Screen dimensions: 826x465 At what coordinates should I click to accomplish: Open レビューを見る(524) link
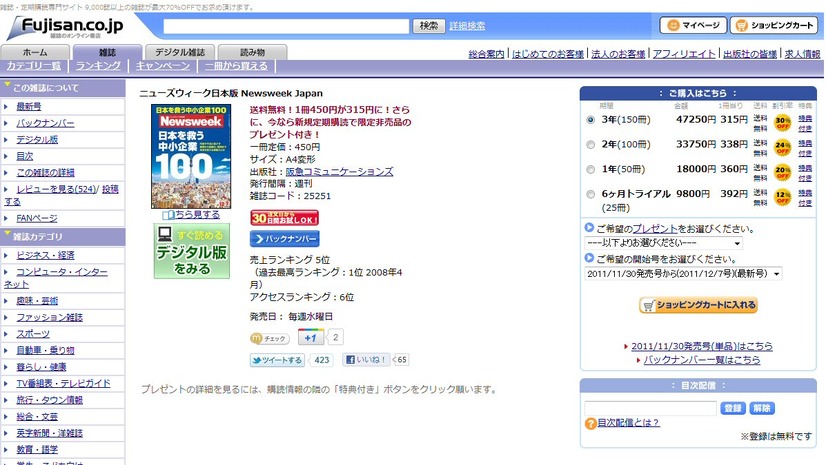point(56,189)
